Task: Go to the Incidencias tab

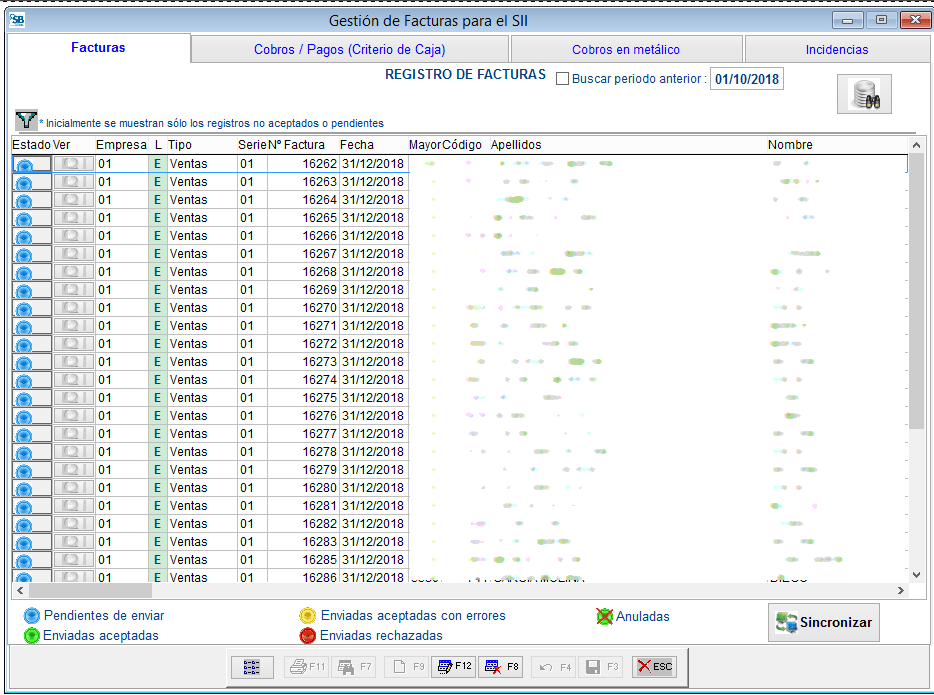Action: tap(836, 49)
